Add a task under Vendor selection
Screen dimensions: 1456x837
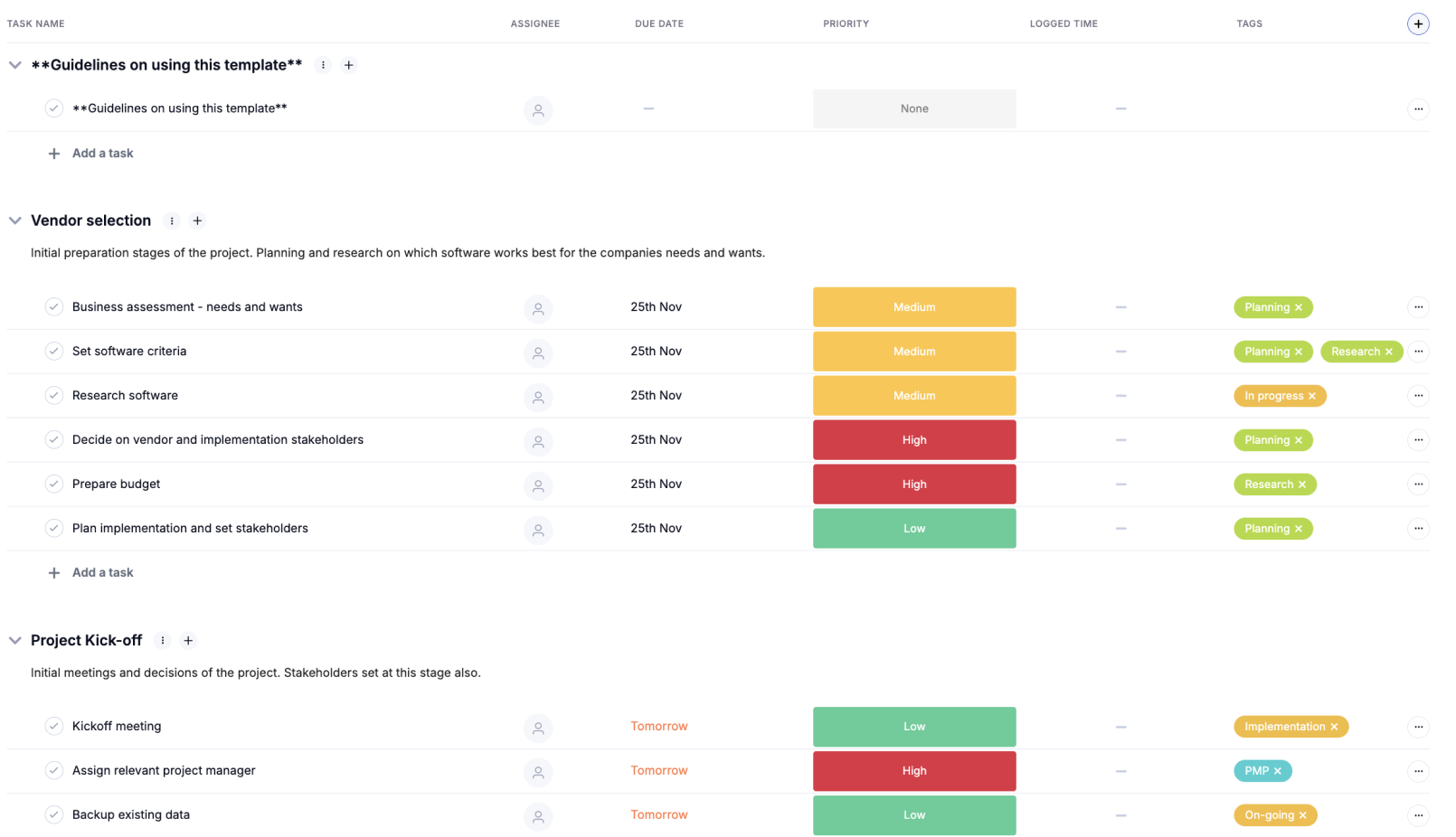102,573
